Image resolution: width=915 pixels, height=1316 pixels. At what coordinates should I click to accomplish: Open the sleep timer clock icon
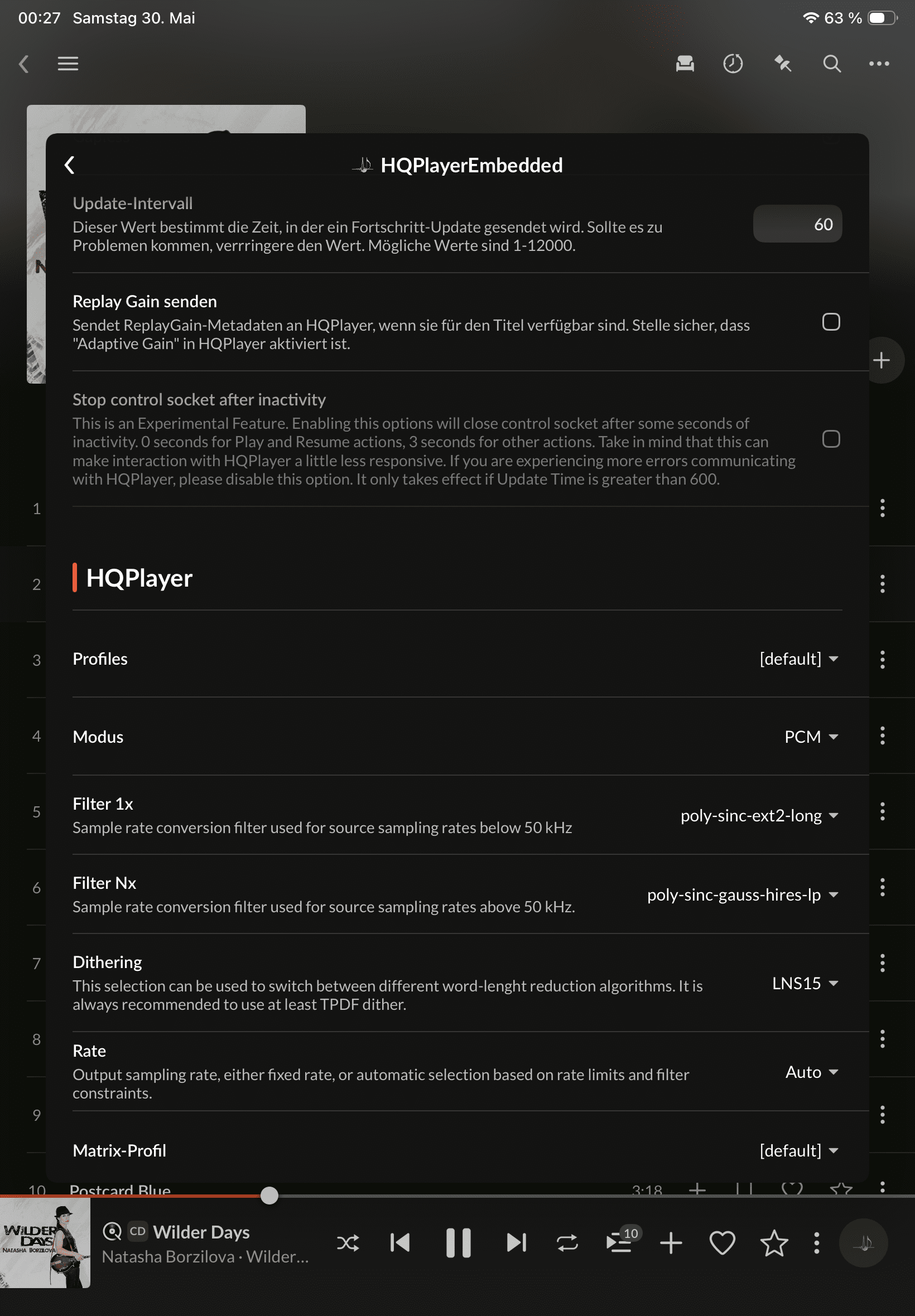coord(733,64)
